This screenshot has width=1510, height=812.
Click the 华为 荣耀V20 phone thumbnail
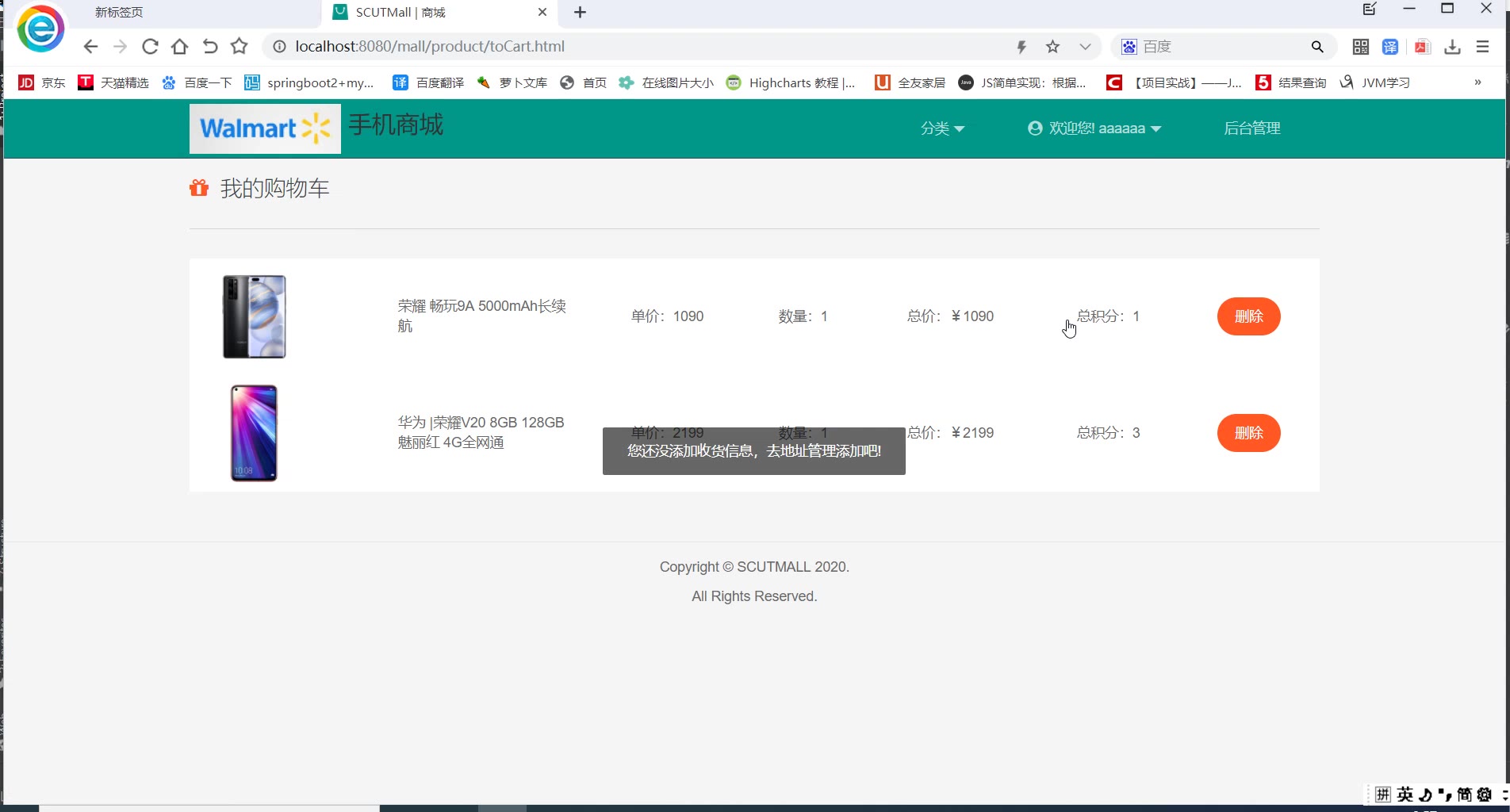[254, 433]
